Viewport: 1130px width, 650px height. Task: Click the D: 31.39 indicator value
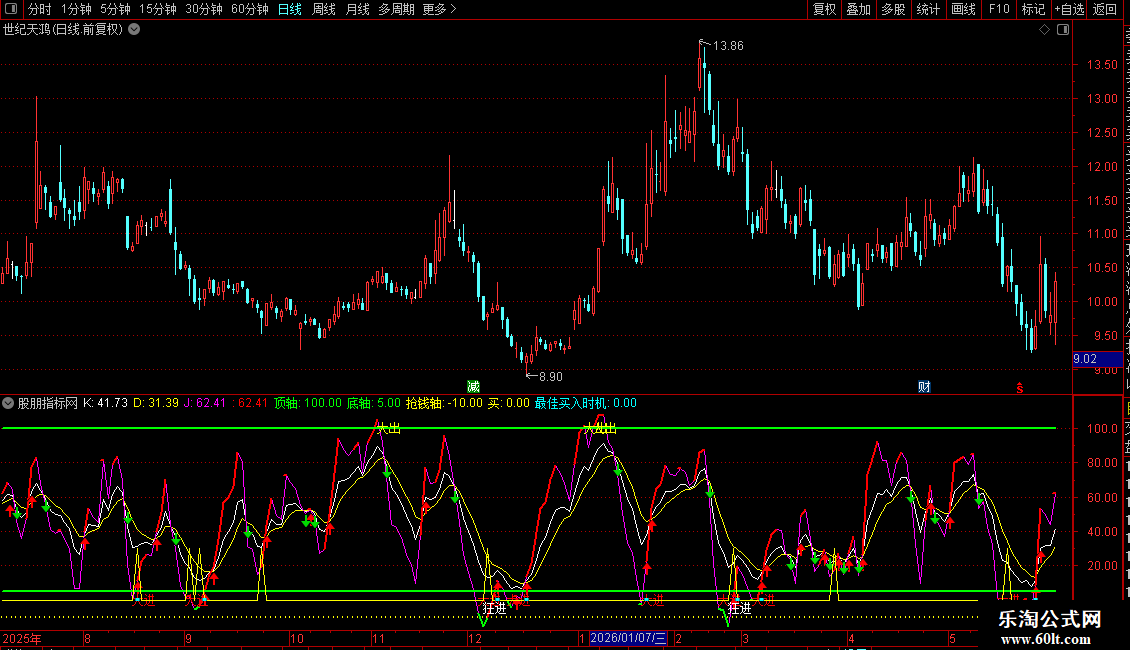click(x=156, y=404)
